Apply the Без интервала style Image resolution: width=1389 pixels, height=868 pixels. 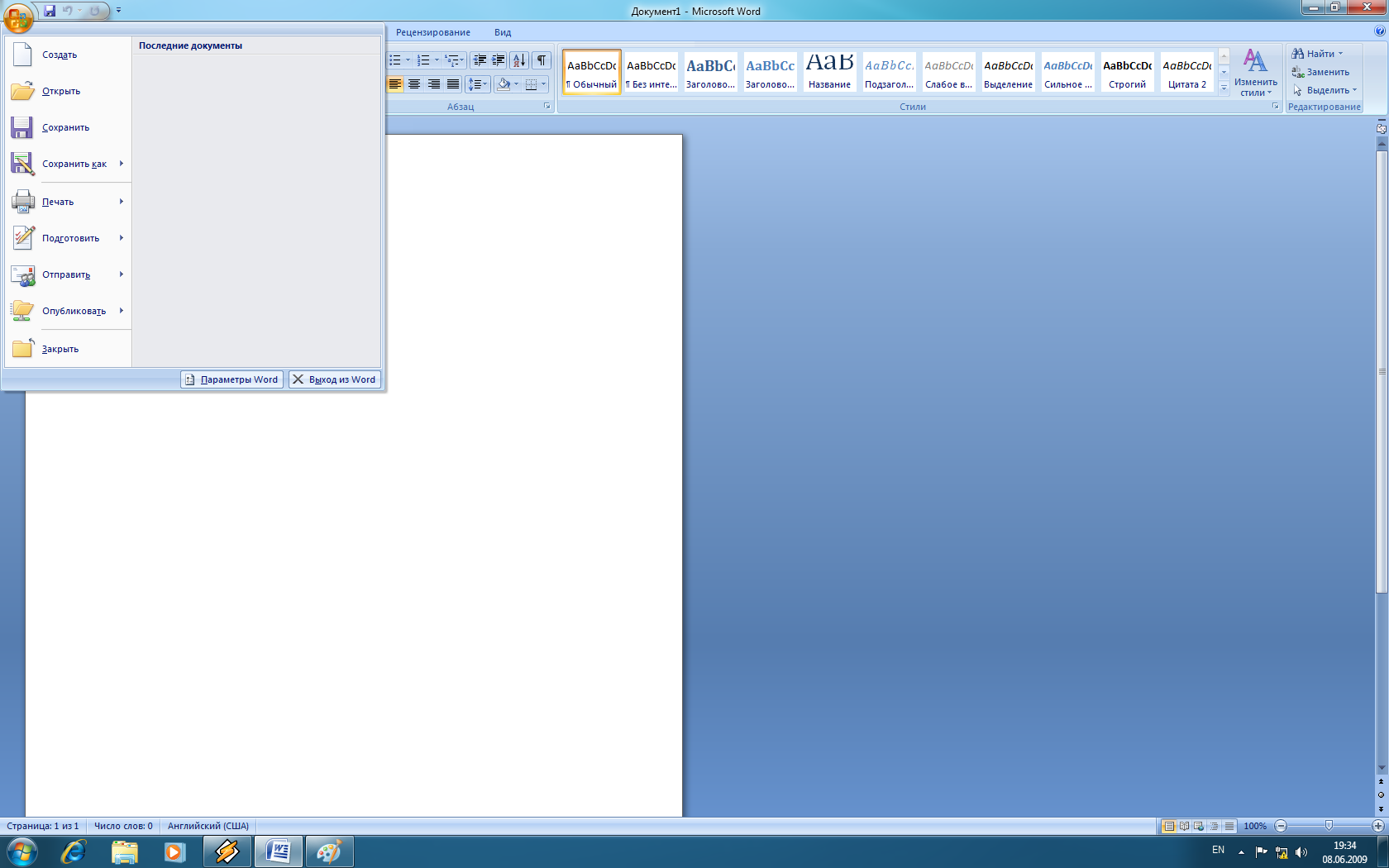pyautogui.click(x=652, y=72)
